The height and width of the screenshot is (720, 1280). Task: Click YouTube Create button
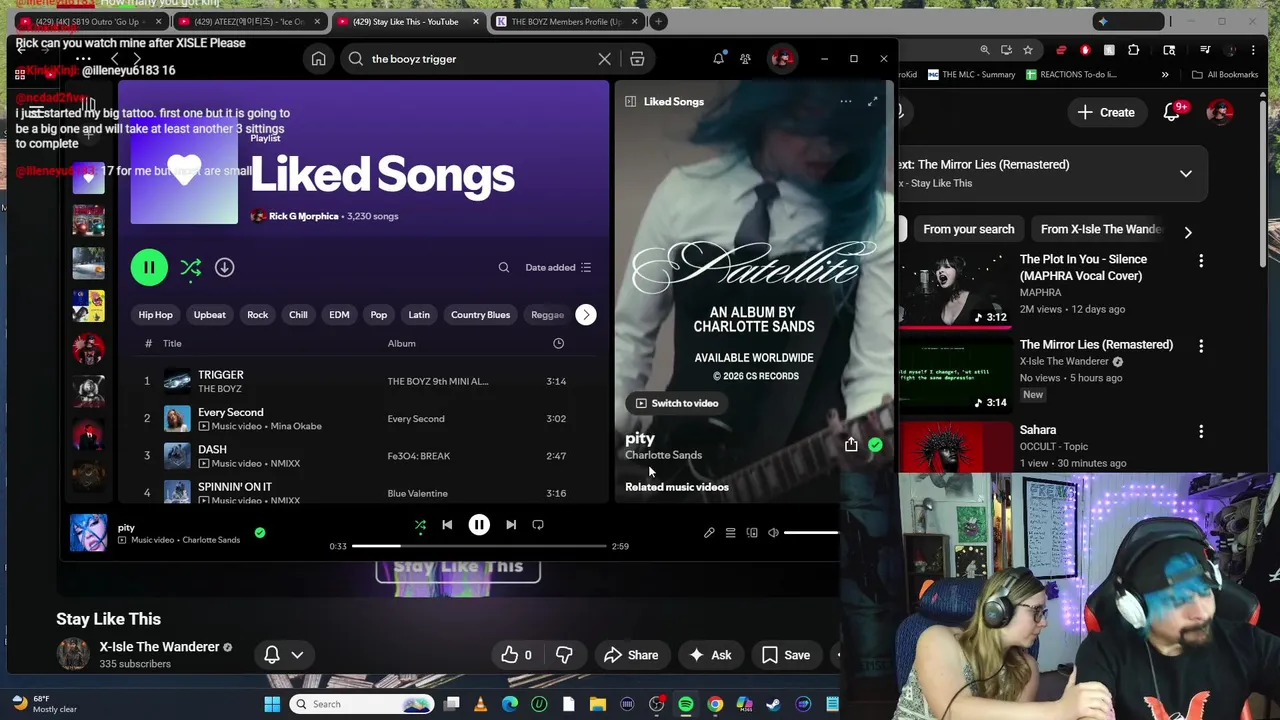tap(1106, 112)
